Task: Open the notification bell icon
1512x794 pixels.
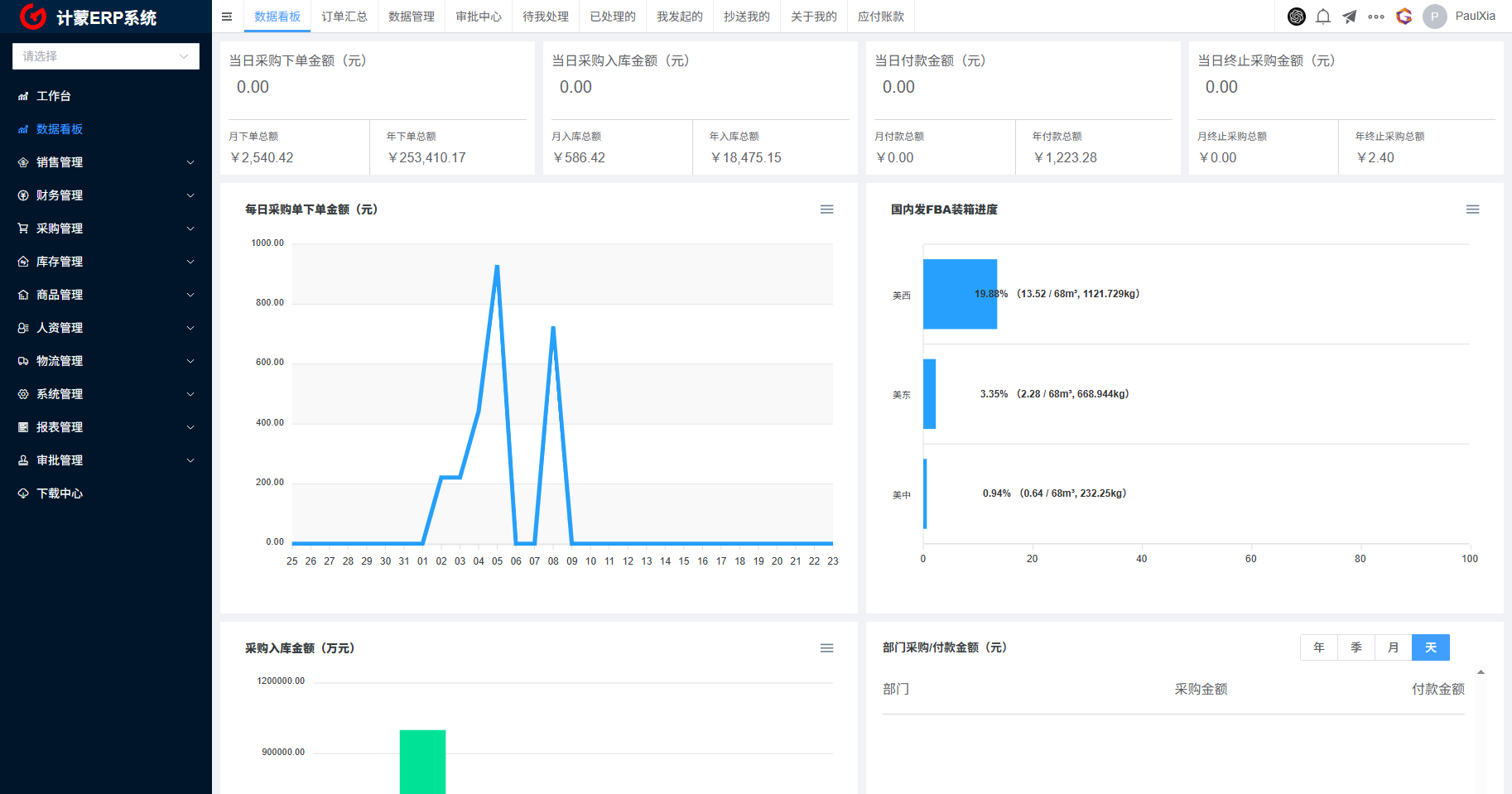Action: click(1323, 17)
